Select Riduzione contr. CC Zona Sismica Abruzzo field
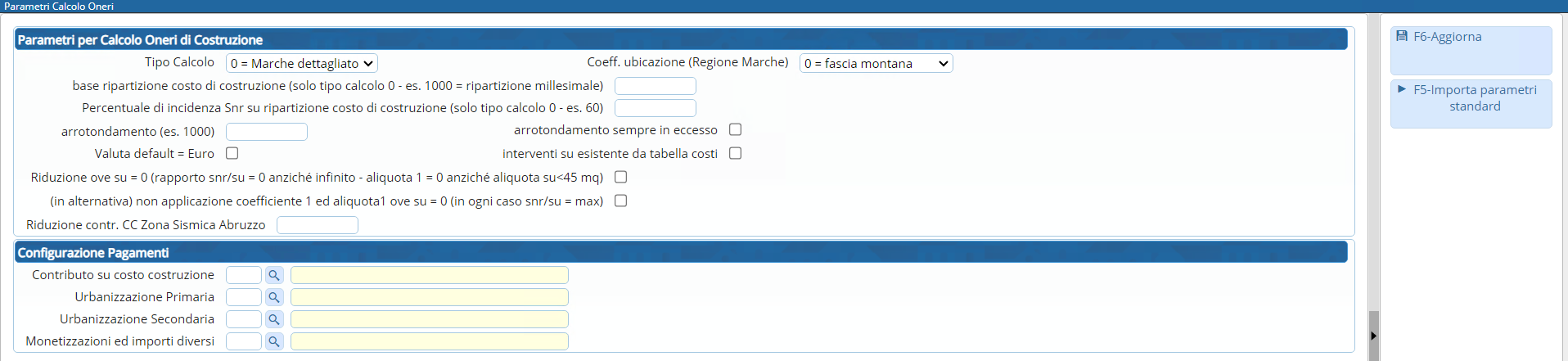This screenshot has width=1568, height=361. [x=318, y=225]
